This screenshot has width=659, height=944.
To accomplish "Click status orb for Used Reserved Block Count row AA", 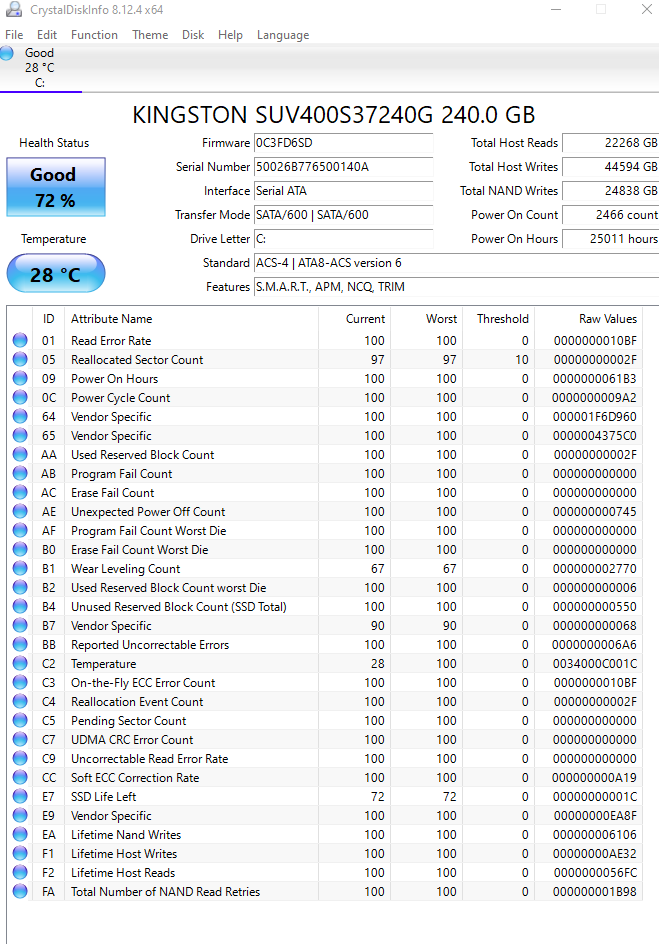I will click(20, 455).
